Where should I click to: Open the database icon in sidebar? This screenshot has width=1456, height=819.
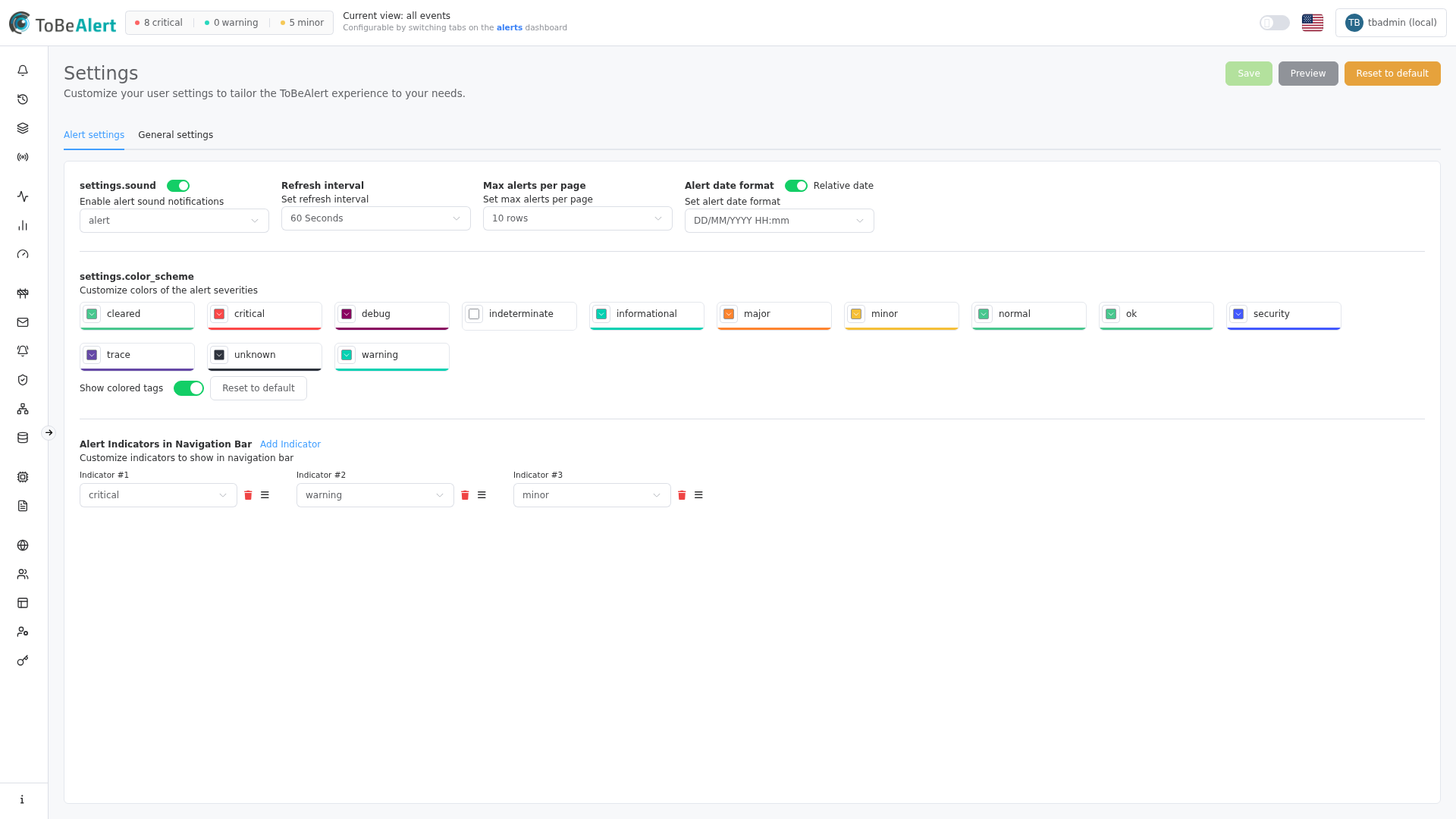click(23, 438)
